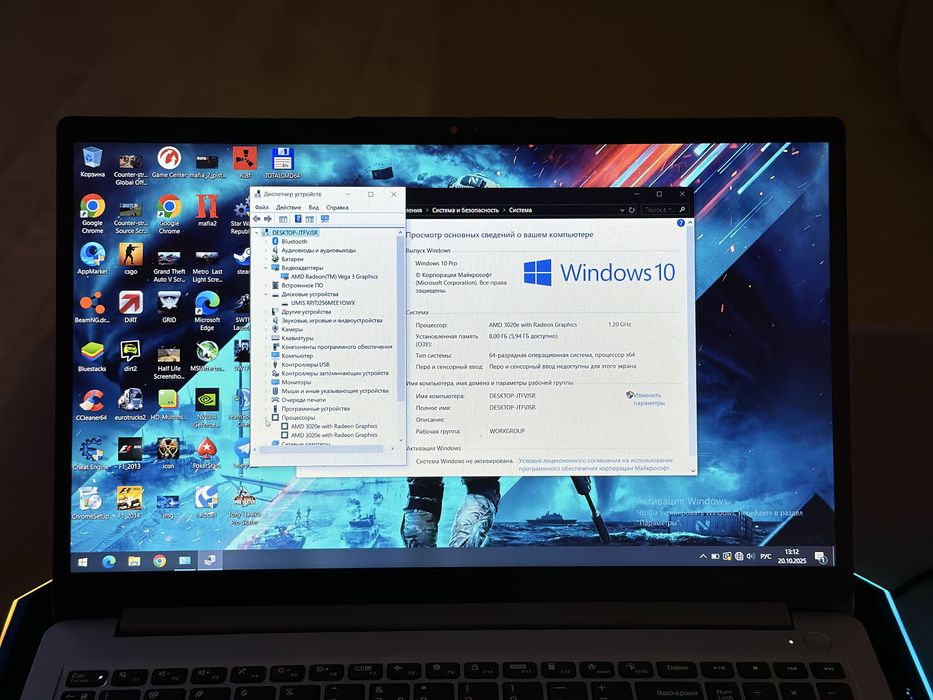Image resolution: width=933 pixels, height=700 pixels.
Task: Select the mafia2 desktop shortcut
Action: [x=206, y=211]
